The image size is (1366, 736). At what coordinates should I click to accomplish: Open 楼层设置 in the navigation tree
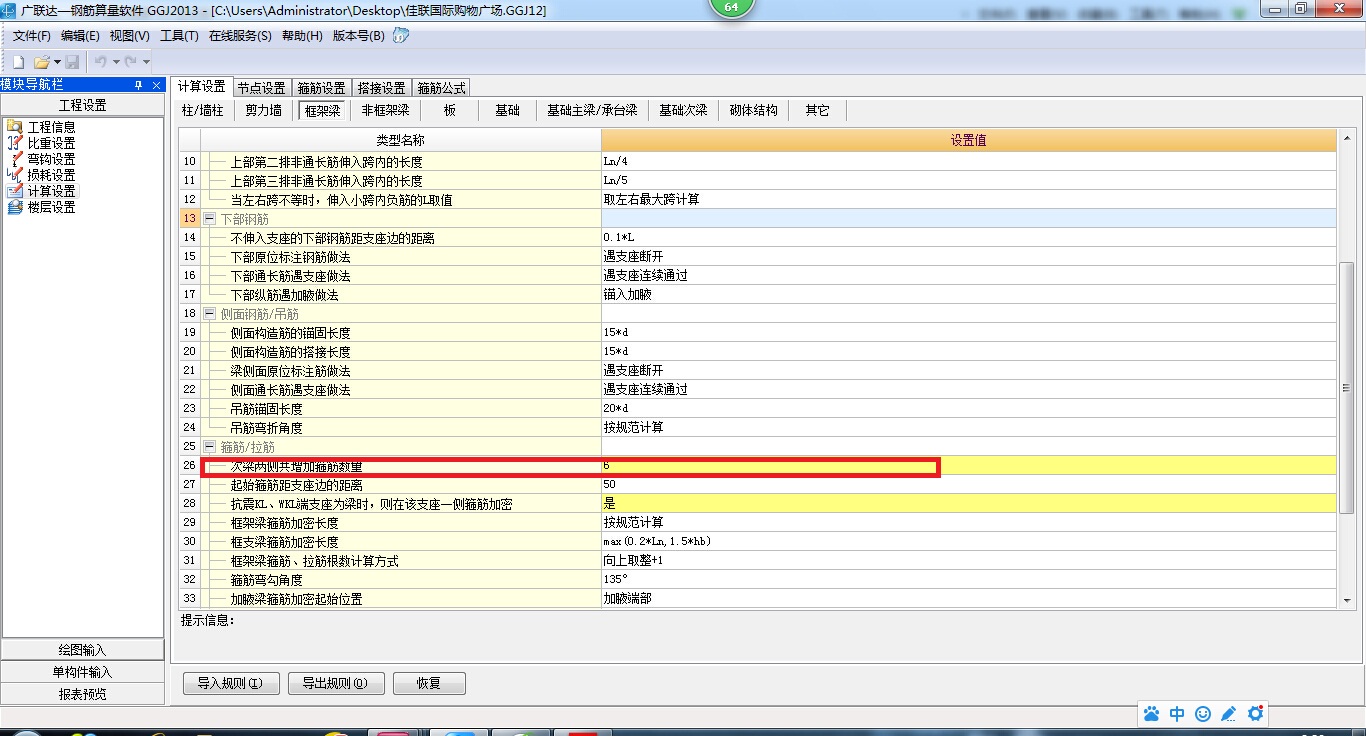tap(51, 207)
